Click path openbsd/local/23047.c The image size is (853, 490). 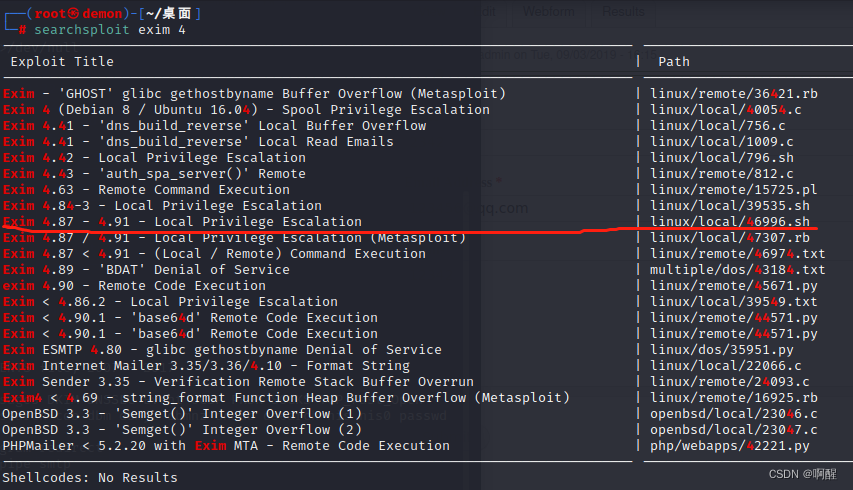pyautogui.click(x=734, y=430)
